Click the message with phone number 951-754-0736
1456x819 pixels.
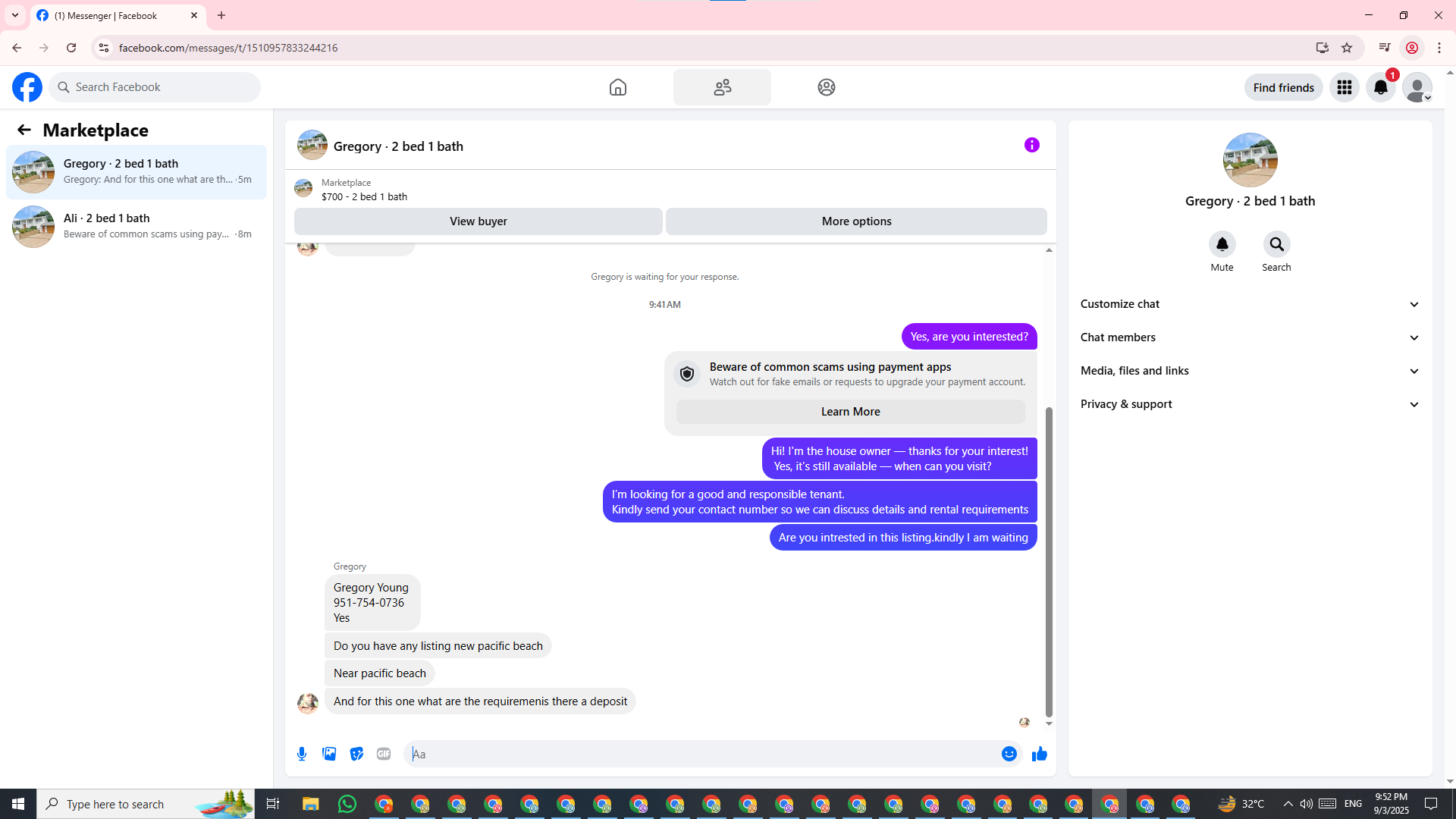point(372,603)
